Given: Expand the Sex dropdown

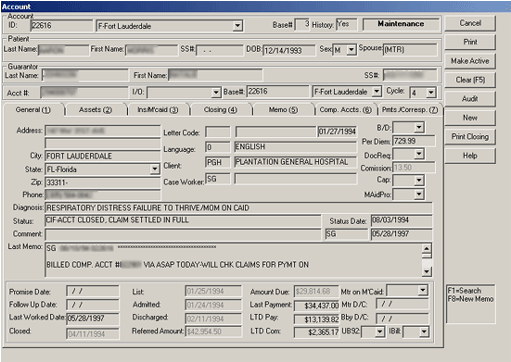Looking at the screenshot, I should [x=351, y=50].
